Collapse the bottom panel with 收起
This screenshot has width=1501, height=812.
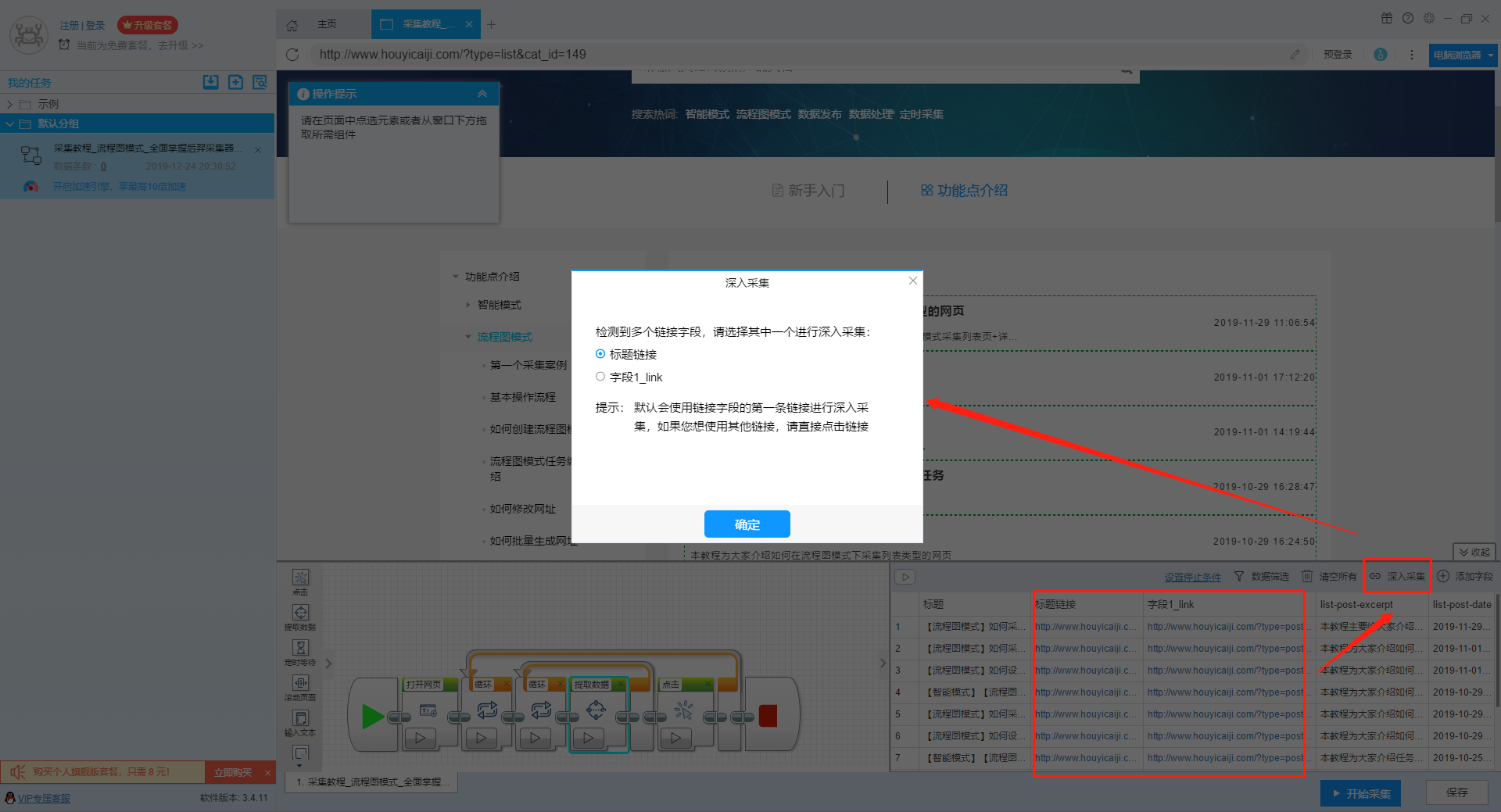[1474, 552]
